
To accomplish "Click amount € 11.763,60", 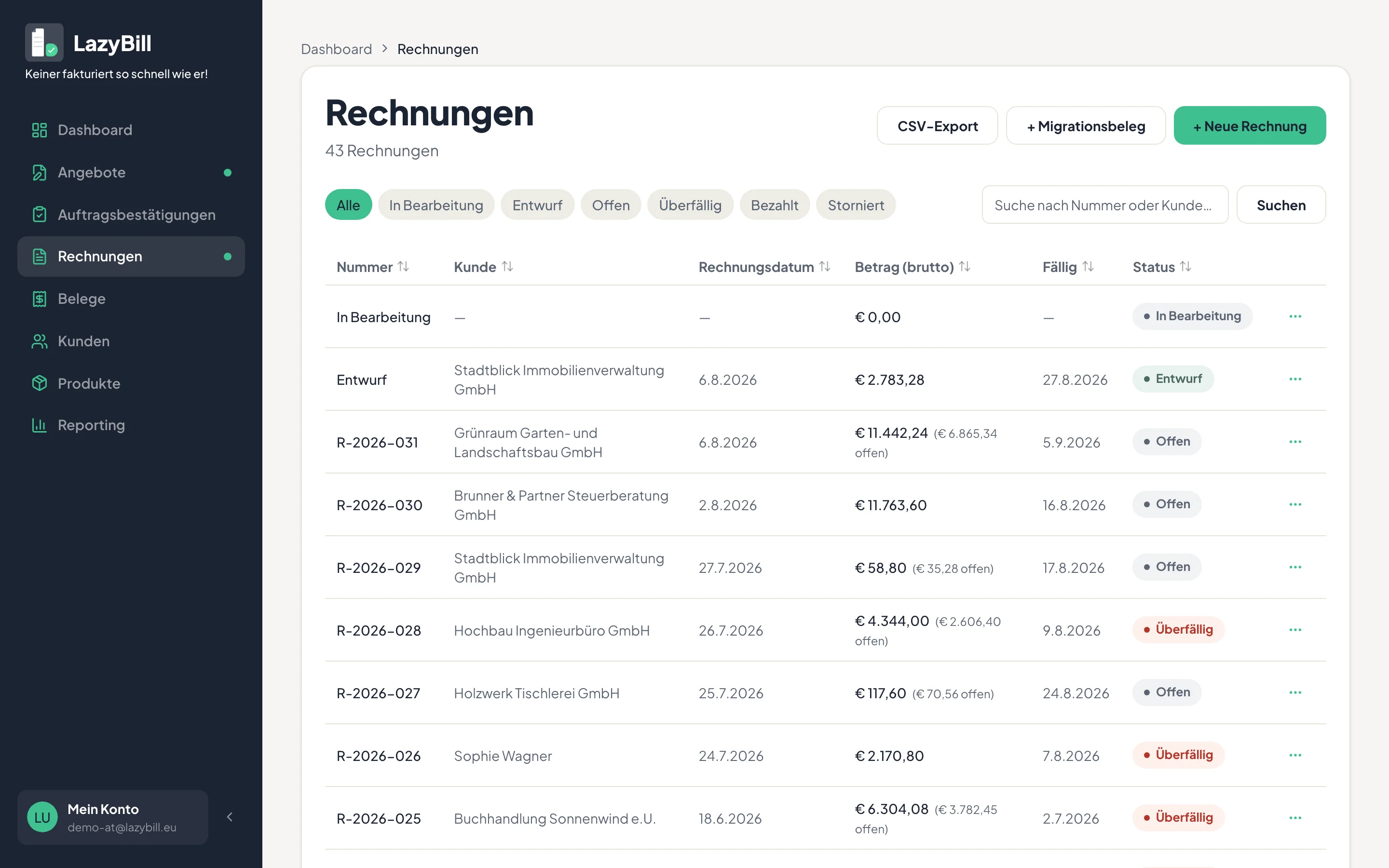I will tap(891, 505).
